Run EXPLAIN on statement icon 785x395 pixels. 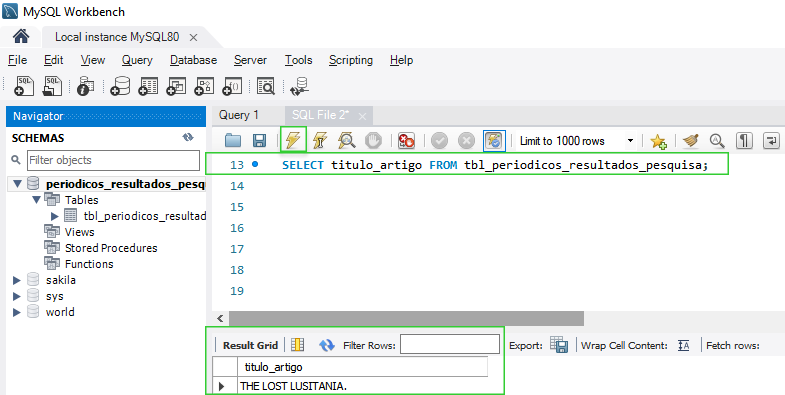point(346,141)
